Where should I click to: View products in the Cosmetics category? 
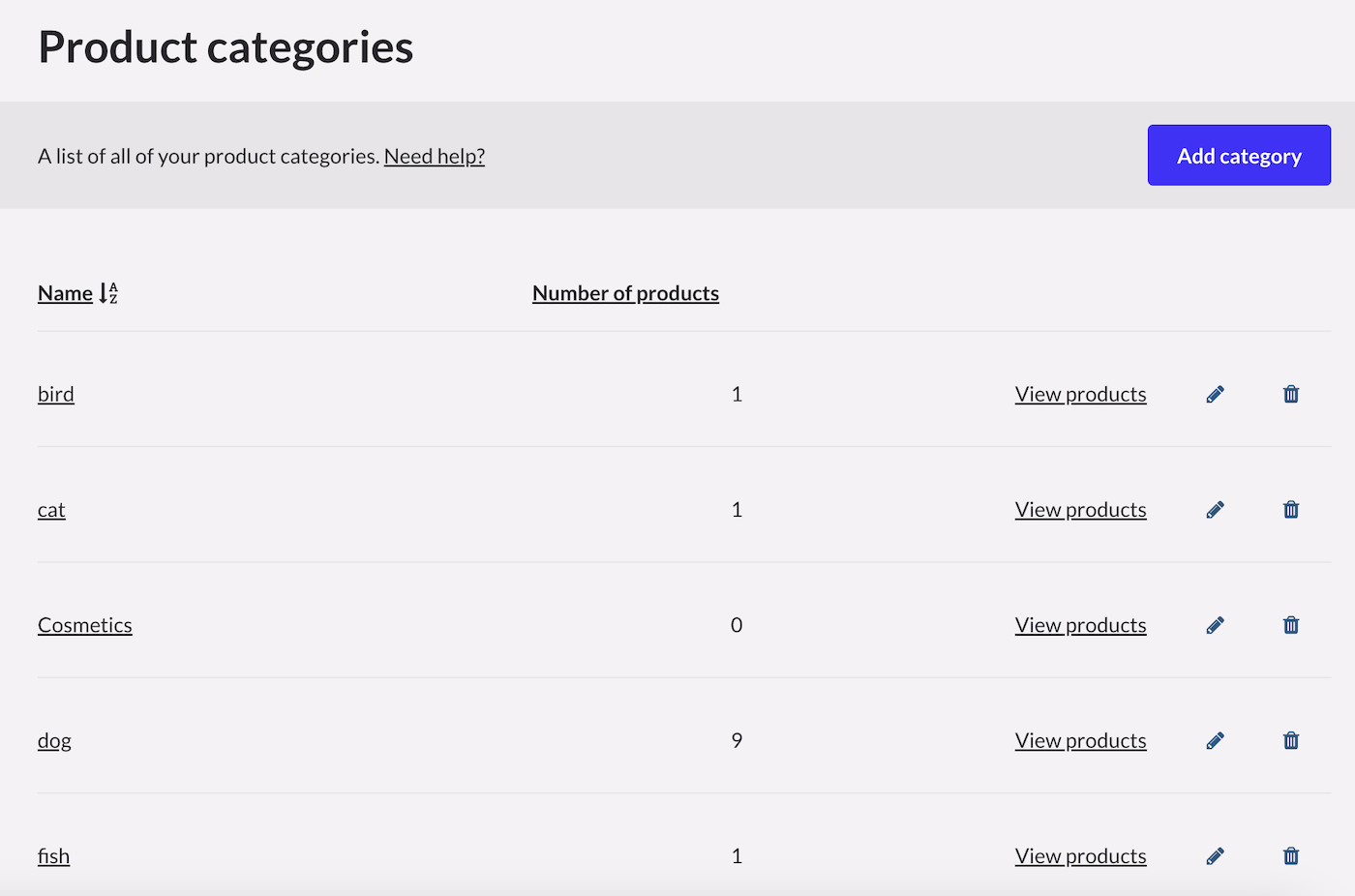tap(1080, 624)
